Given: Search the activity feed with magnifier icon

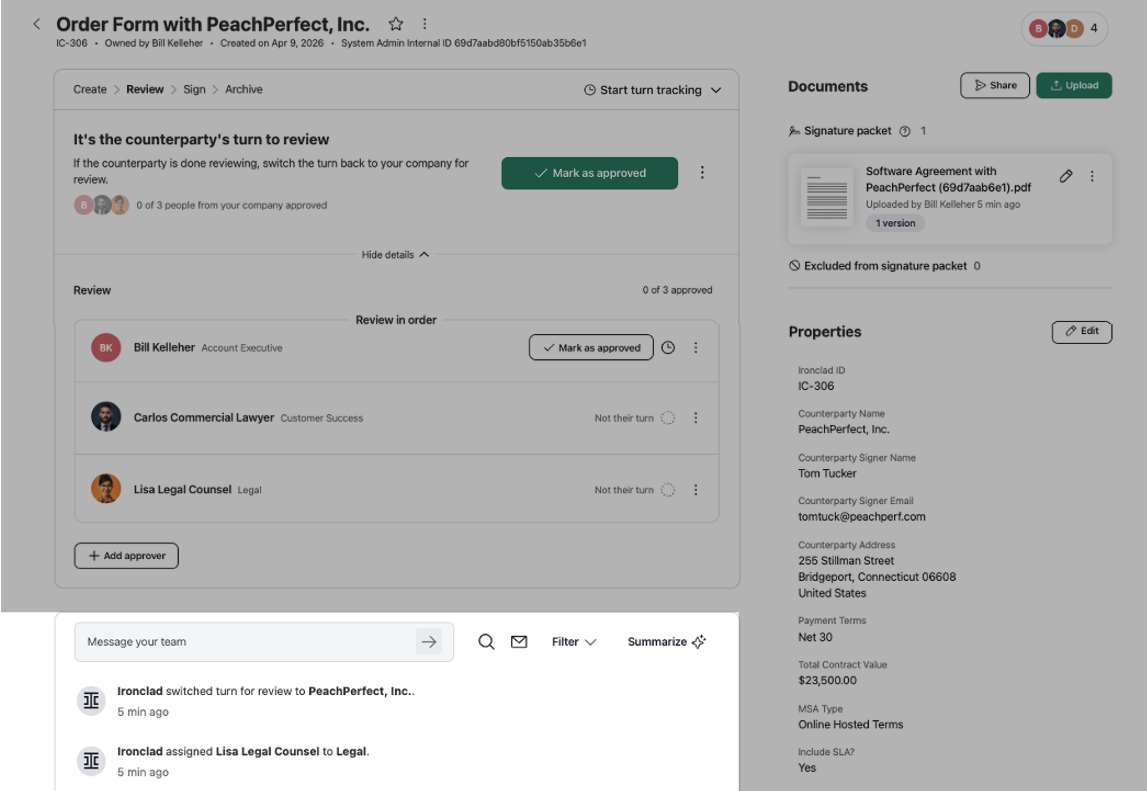Looking at the screenshot, I should (x=486, y=642).
